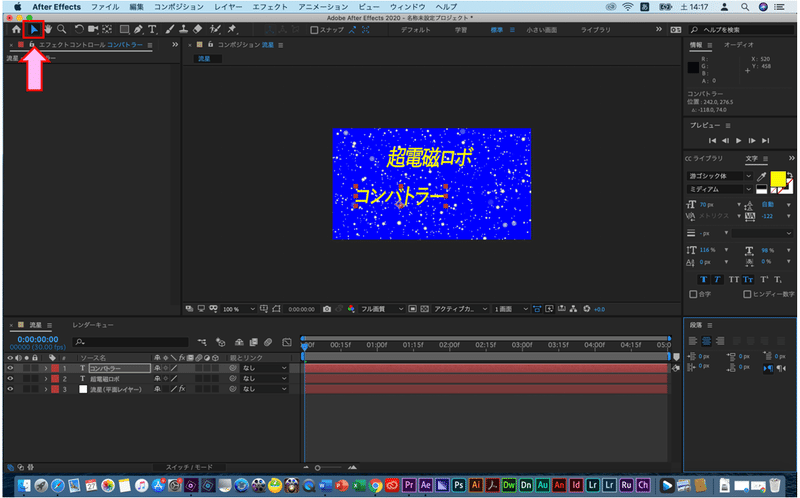
Task: Click the eyedropper in the Character panel
Action: [761, 177]
